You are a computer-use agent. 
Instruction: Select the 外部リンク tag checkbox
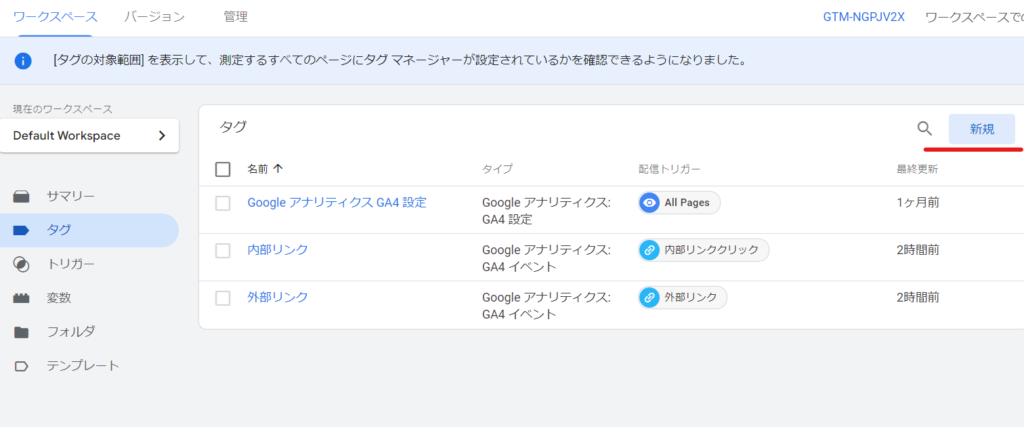coord(223,297)
